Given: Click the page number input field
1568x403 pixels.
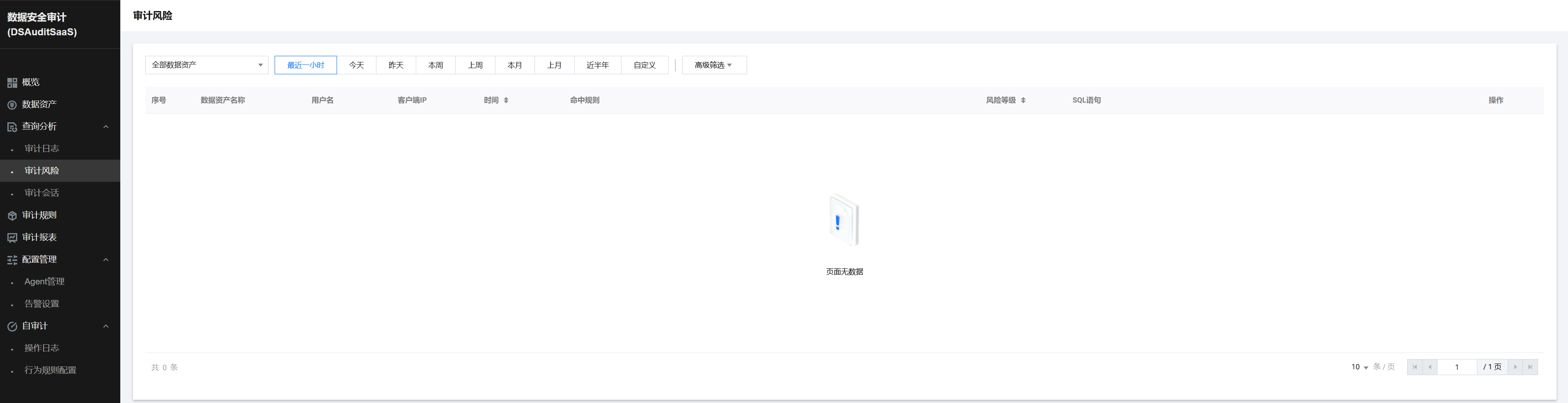Looking at the screenshot, I should pos(1457,367).
